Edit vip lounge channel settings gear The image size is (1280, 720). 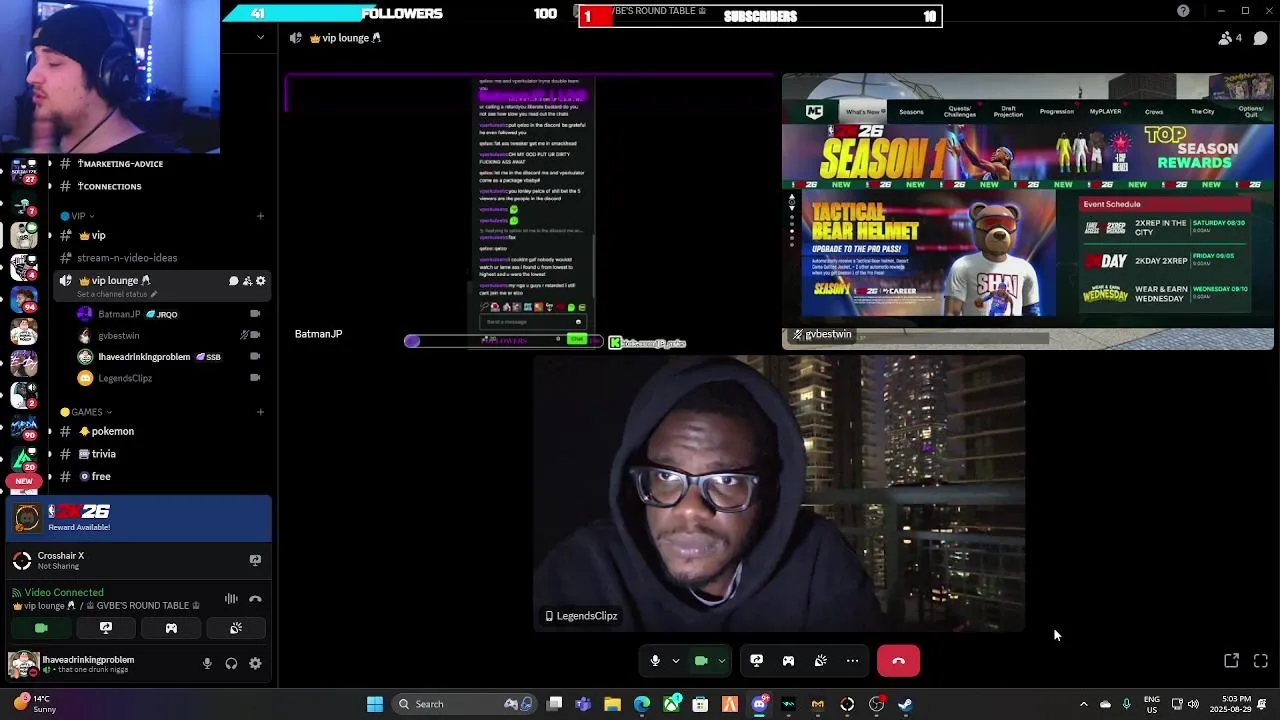tap(261, 281)
